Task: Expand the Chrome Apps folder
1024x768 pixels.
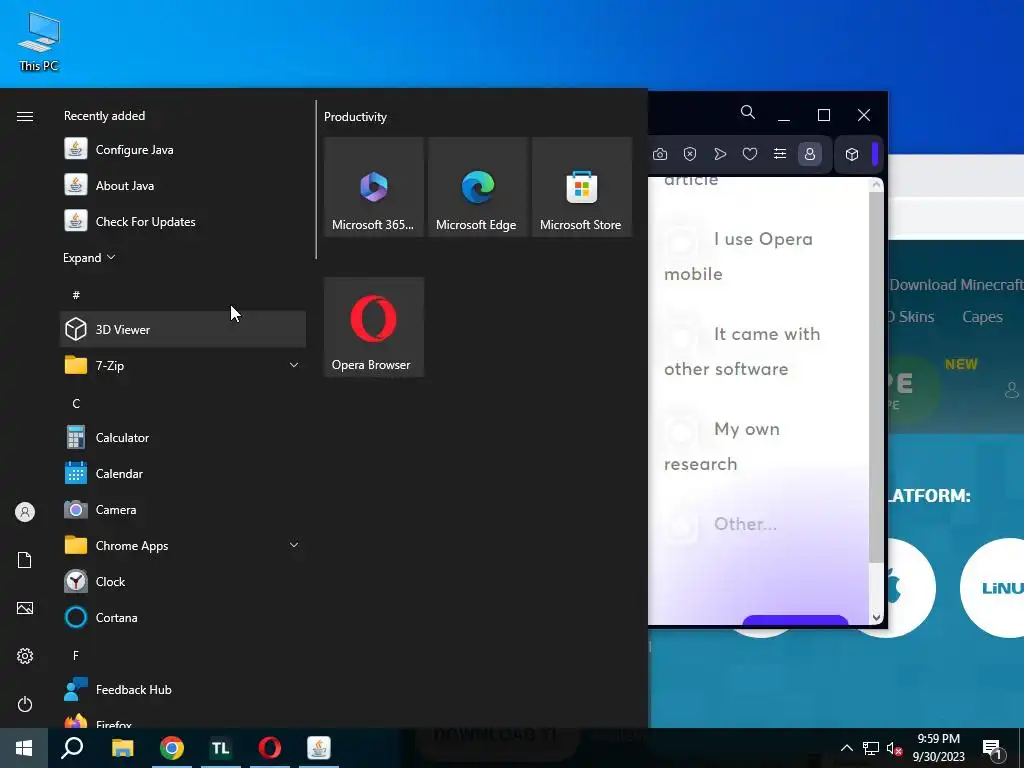Action: tap(183, 545)
